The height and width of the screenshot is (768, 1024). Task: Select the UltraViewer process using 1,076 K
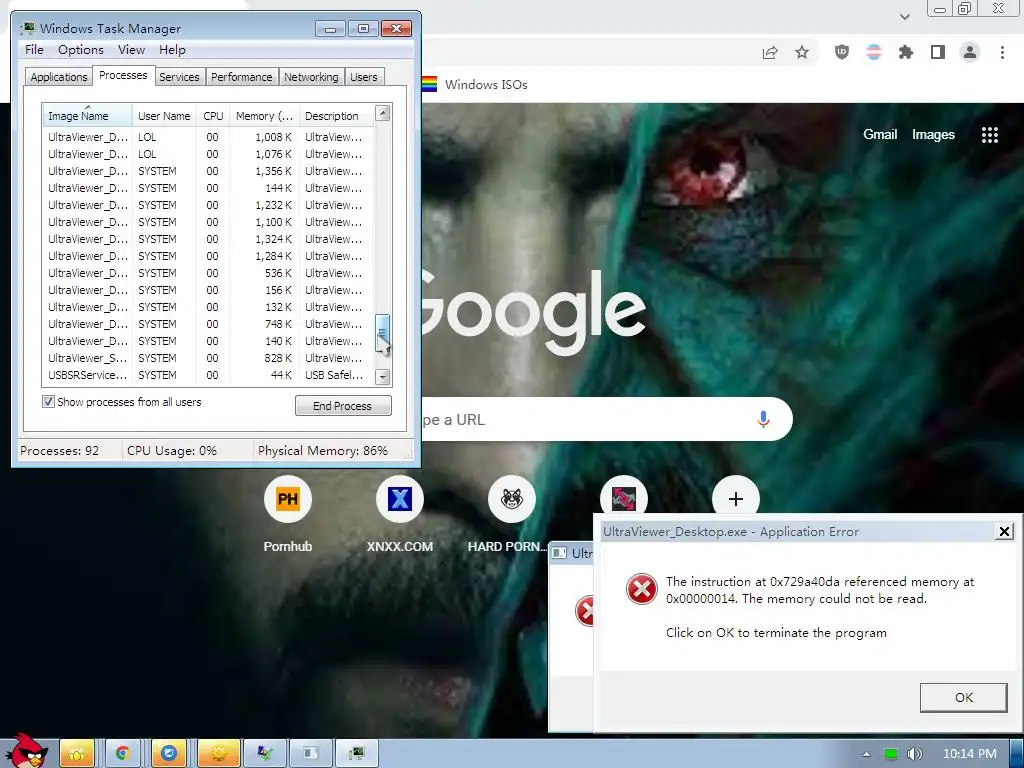(208, 154)
